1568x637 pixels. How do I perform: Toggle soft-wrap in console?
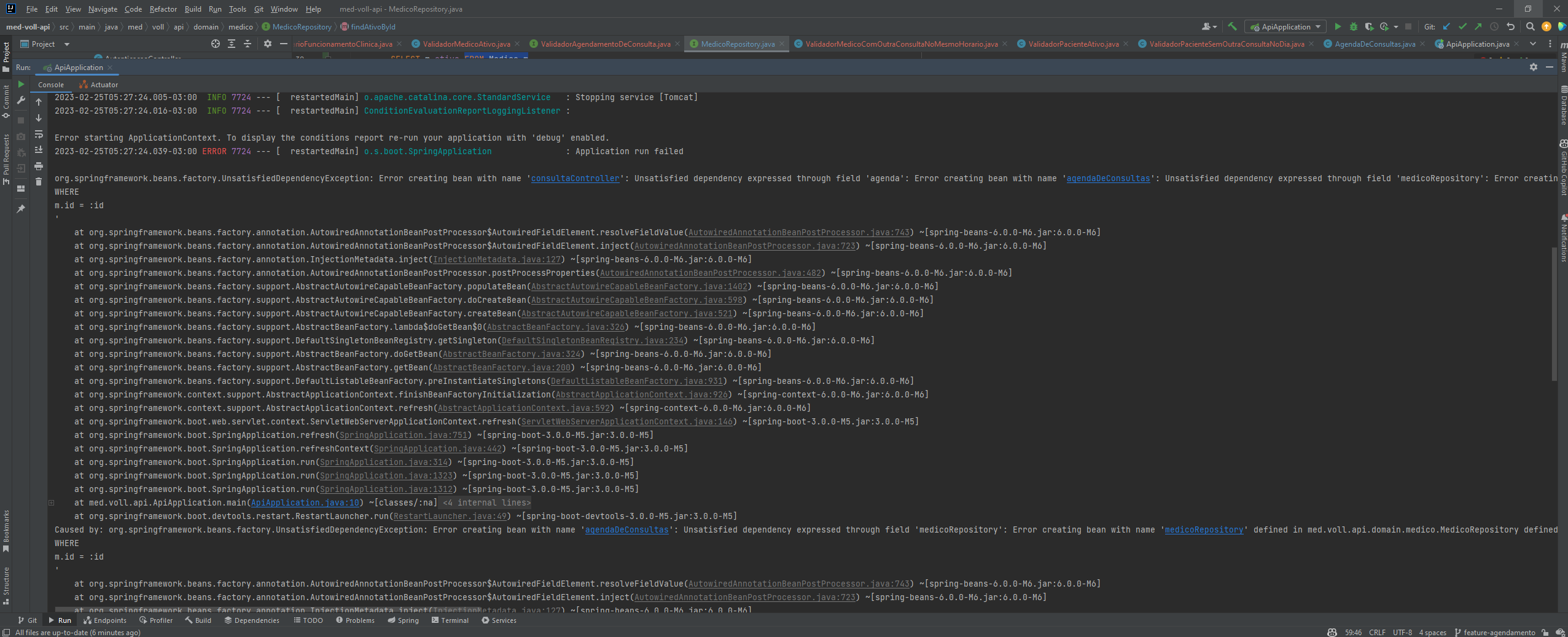pos(39,134)
